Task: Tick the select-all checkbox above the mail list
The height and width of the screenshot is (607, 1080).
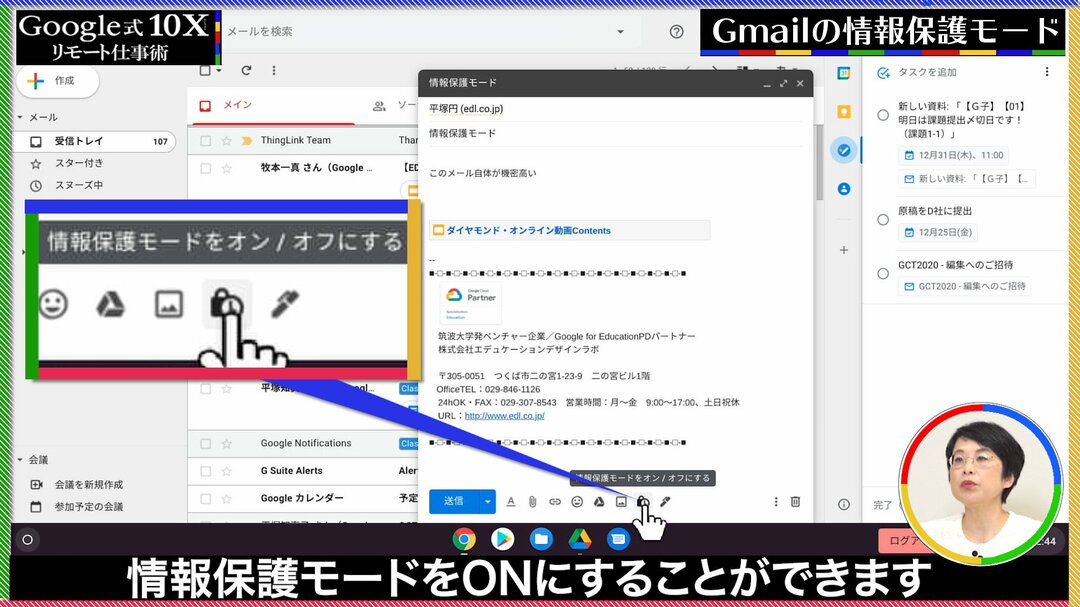Action: click(205, 70)
